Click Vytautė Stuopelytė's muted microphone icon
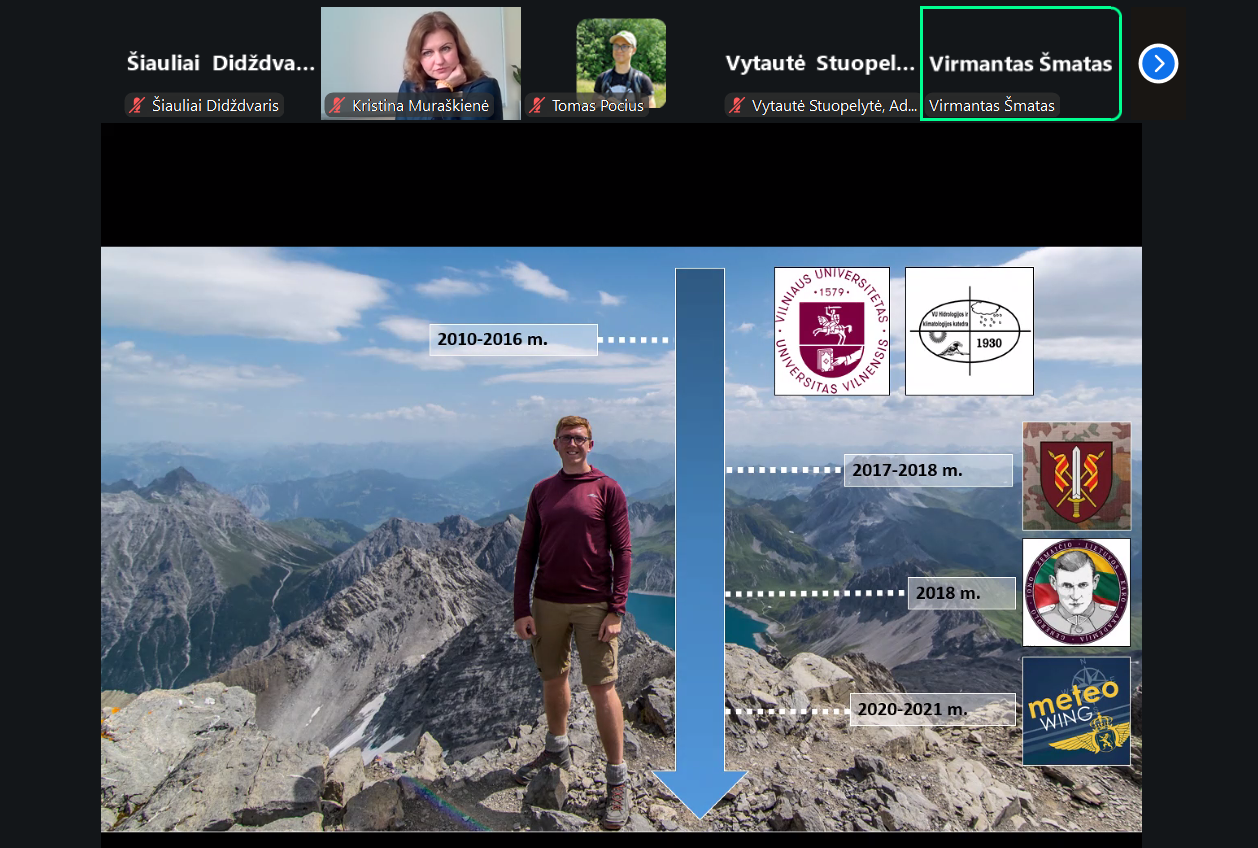1258x848 pixels. click(738, 105)
